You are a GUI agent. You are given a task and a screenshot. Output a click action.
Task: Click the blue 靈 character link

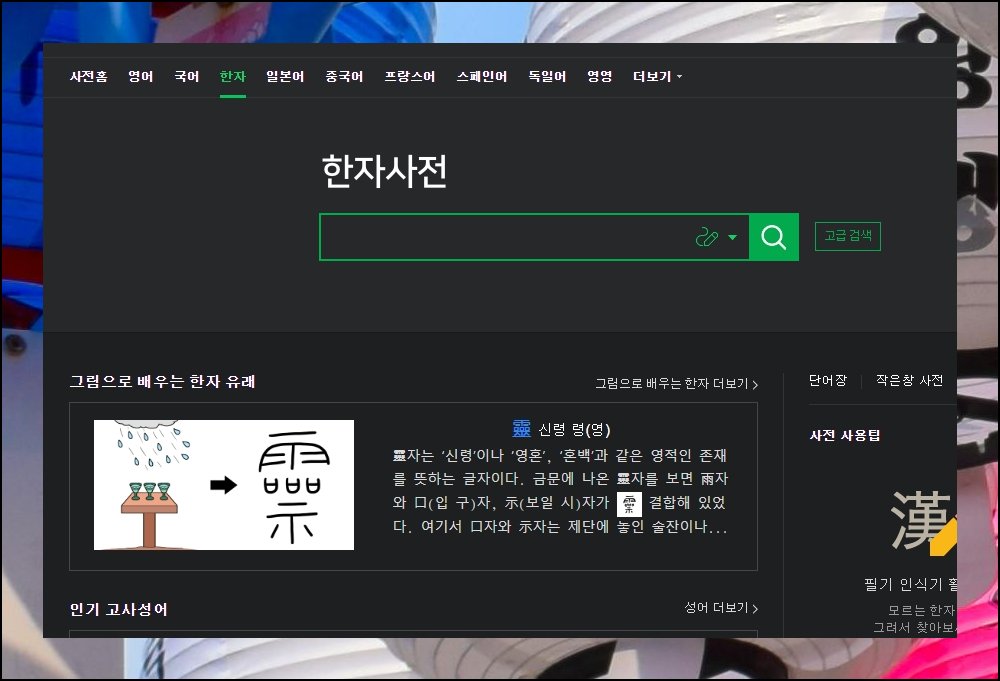point(522,428)
